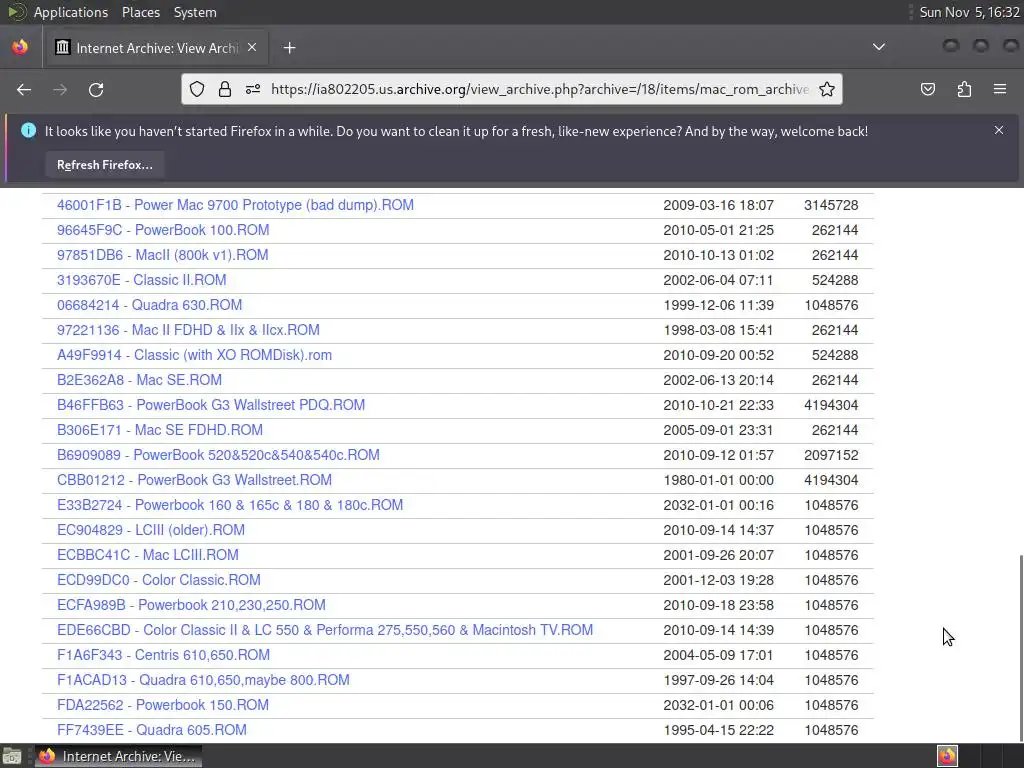Open Powerbook 210,230,250.ROM link
The image size is (1024, 768).
tap(191, 605)
